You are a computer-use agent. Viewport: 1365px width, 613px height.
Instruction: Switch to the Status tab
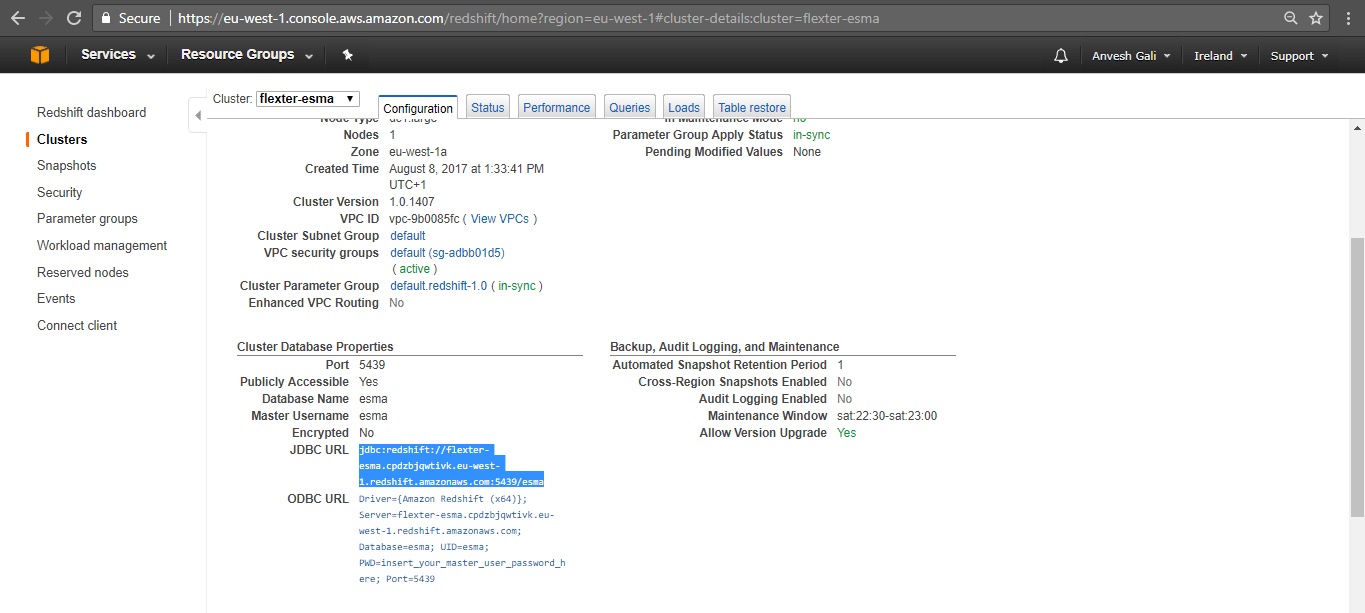point(488,107)
